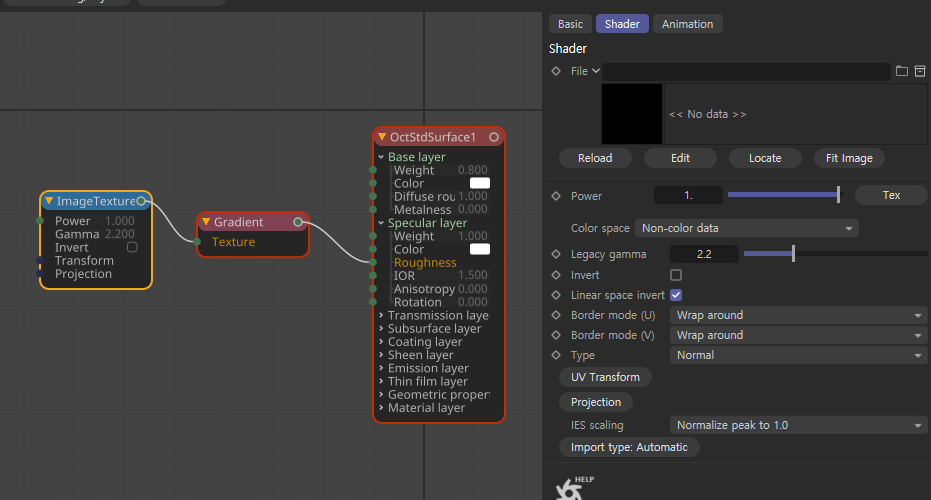The width and height of the screenshot is (931, 500).
Task: Expand the Thin film layer section
Action: (381, 381)
